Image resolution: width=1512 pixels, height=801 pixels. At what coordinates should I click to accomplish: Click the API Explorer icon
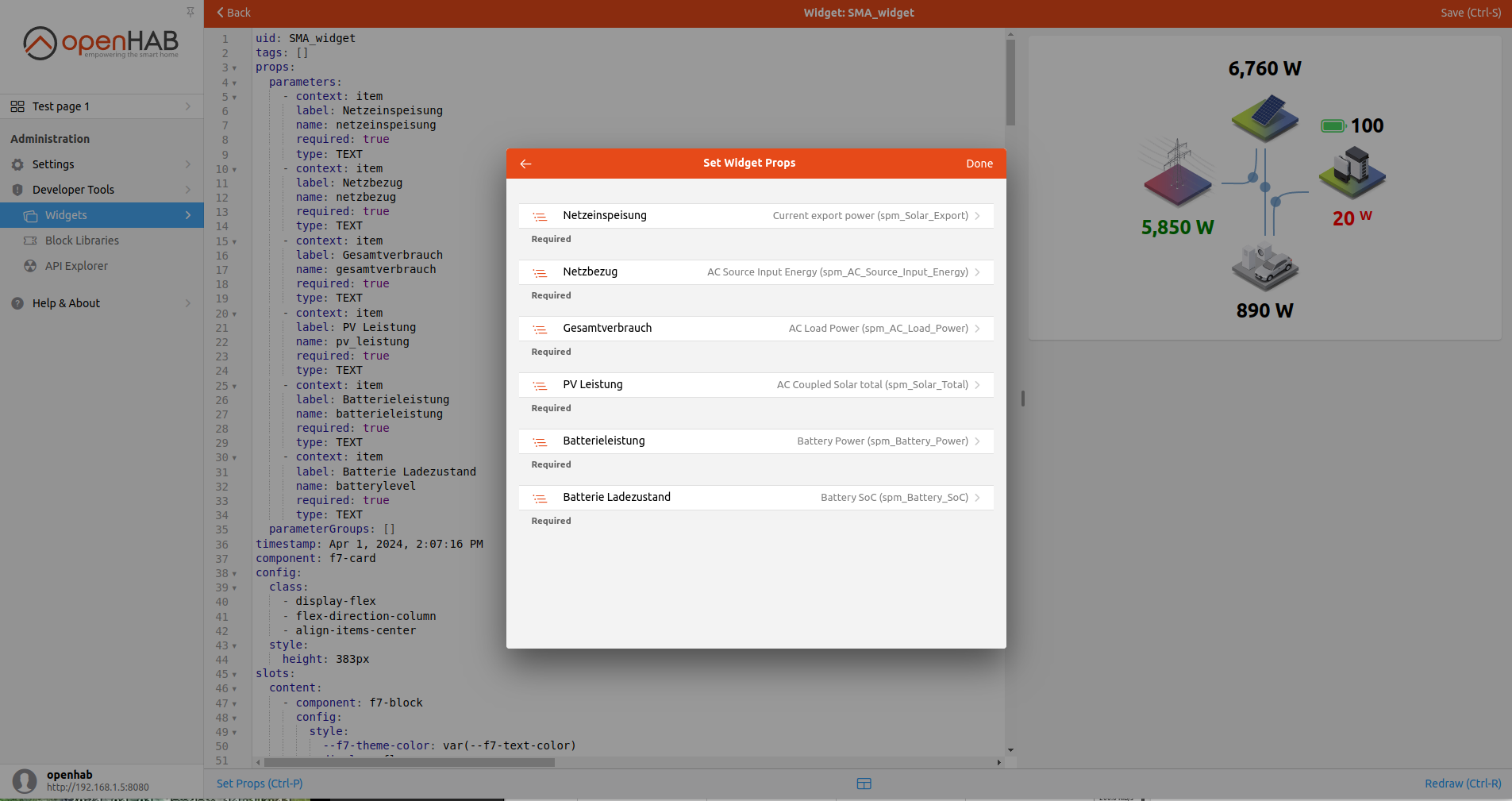click(30, 266)
